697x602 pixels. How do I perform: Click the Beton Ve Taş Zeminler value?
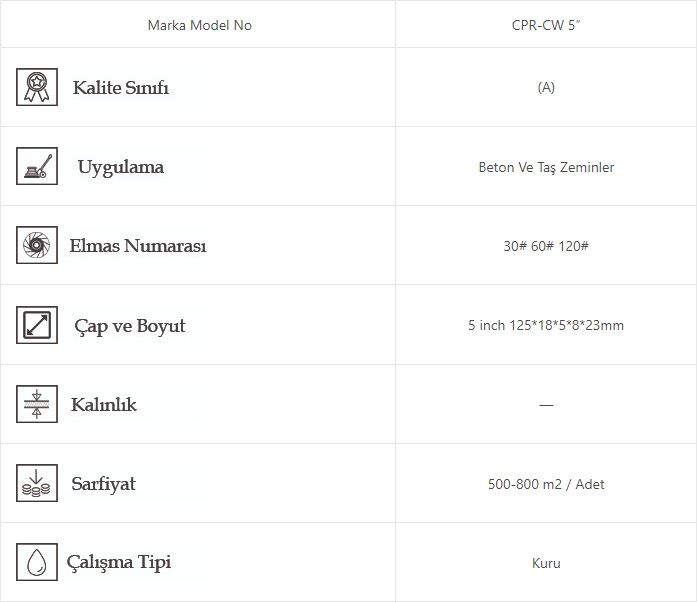(x=546, y=167)
